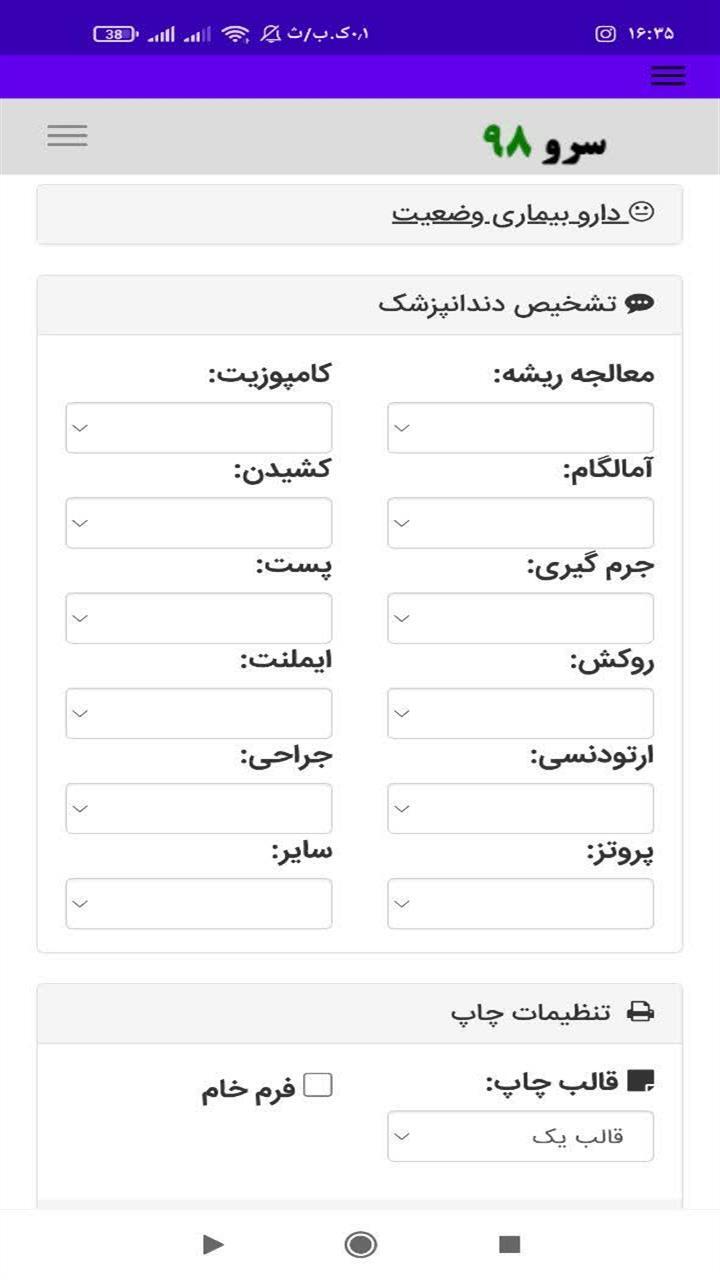Tap the Android back triangle button

click(x=213, y=1244)
